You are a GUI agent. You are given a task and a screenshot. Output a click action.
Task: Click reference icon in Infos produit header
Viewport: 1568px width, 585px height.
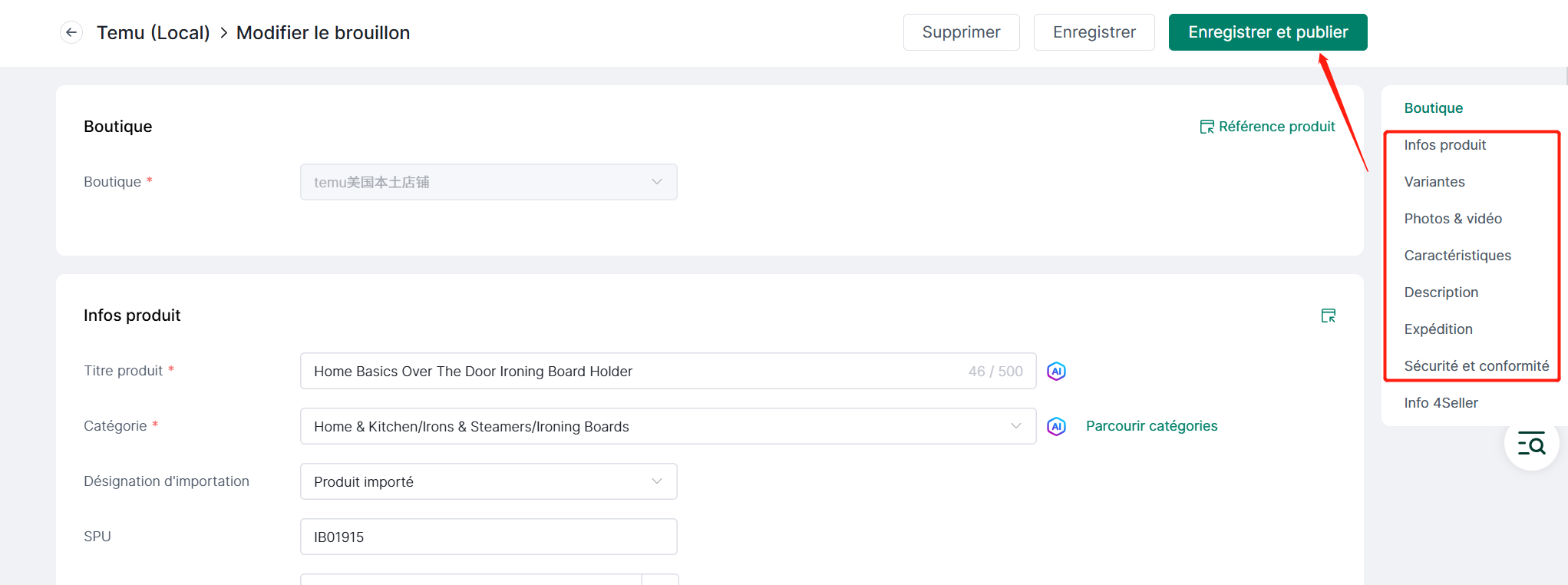tap(1329, 316)
